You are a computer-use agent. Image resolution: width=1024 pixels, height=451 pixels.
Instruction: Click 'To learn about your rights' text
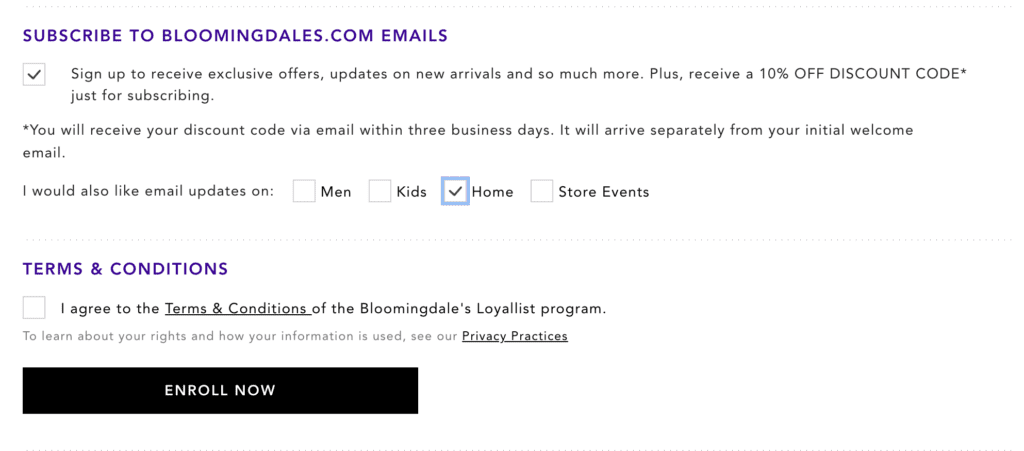tap(240, 336)
